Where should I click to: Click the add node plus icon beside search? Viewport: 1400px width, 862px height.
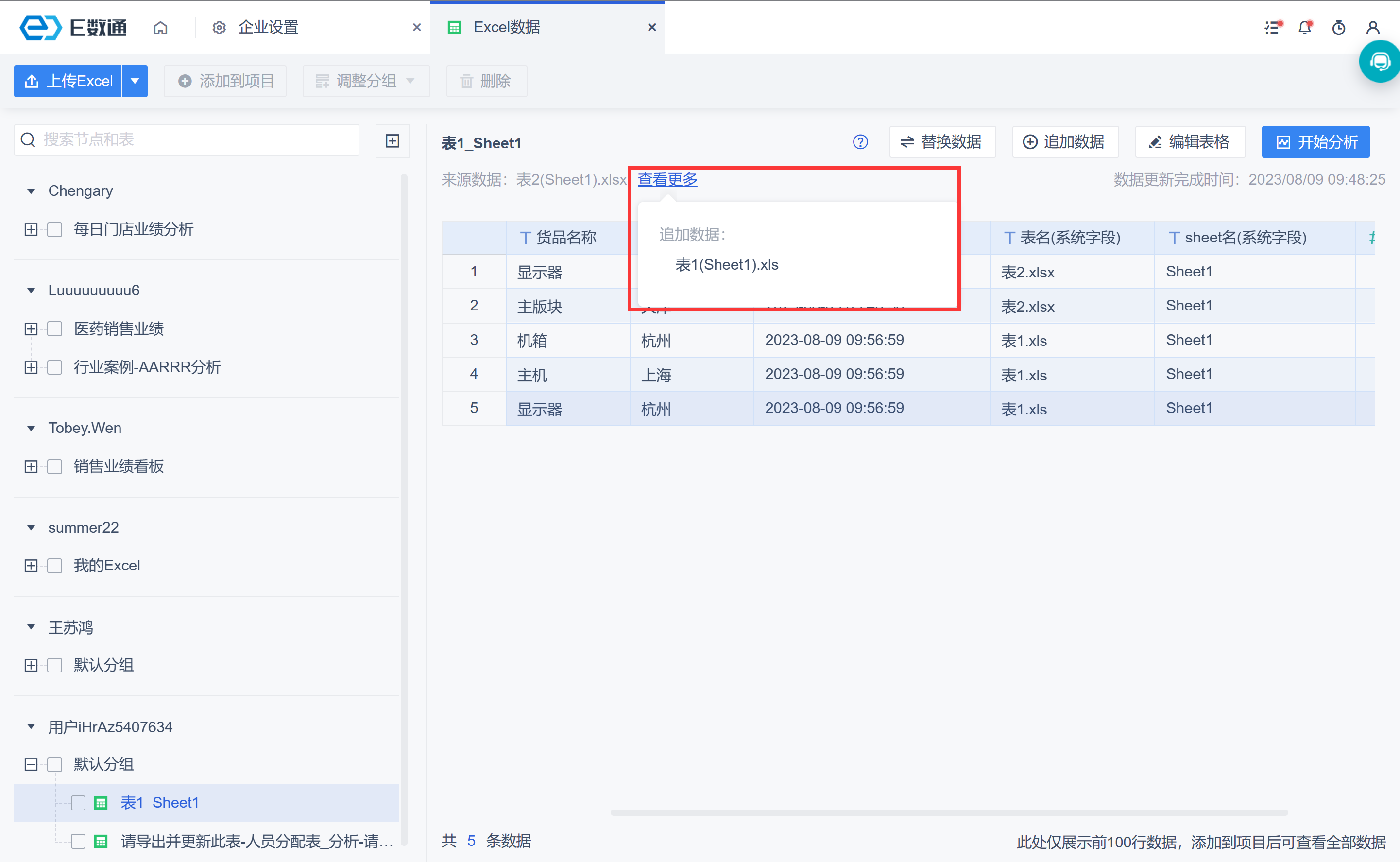(x=392, y=141)
